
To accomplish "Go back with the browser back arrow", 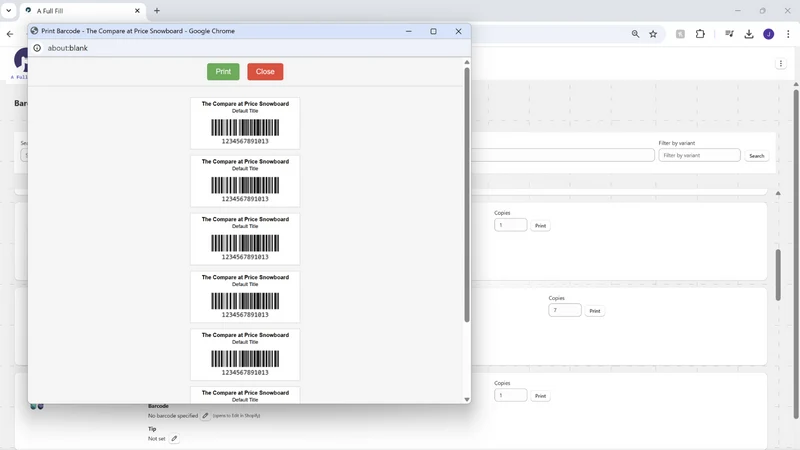I will 10,34.
